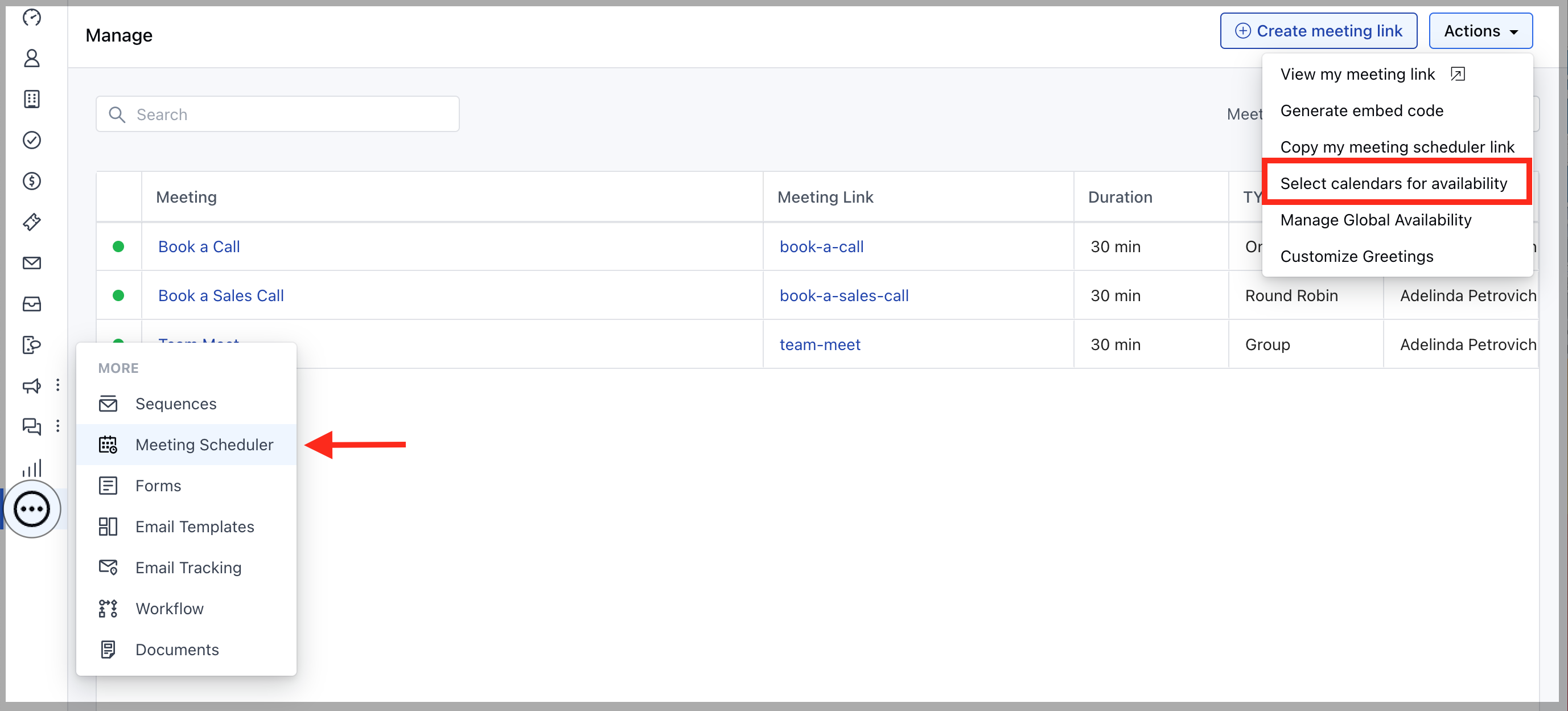Click the Duration column header
Image resolution: width=1568 pixels, height=711 pixels.
tap(1120, 196)
